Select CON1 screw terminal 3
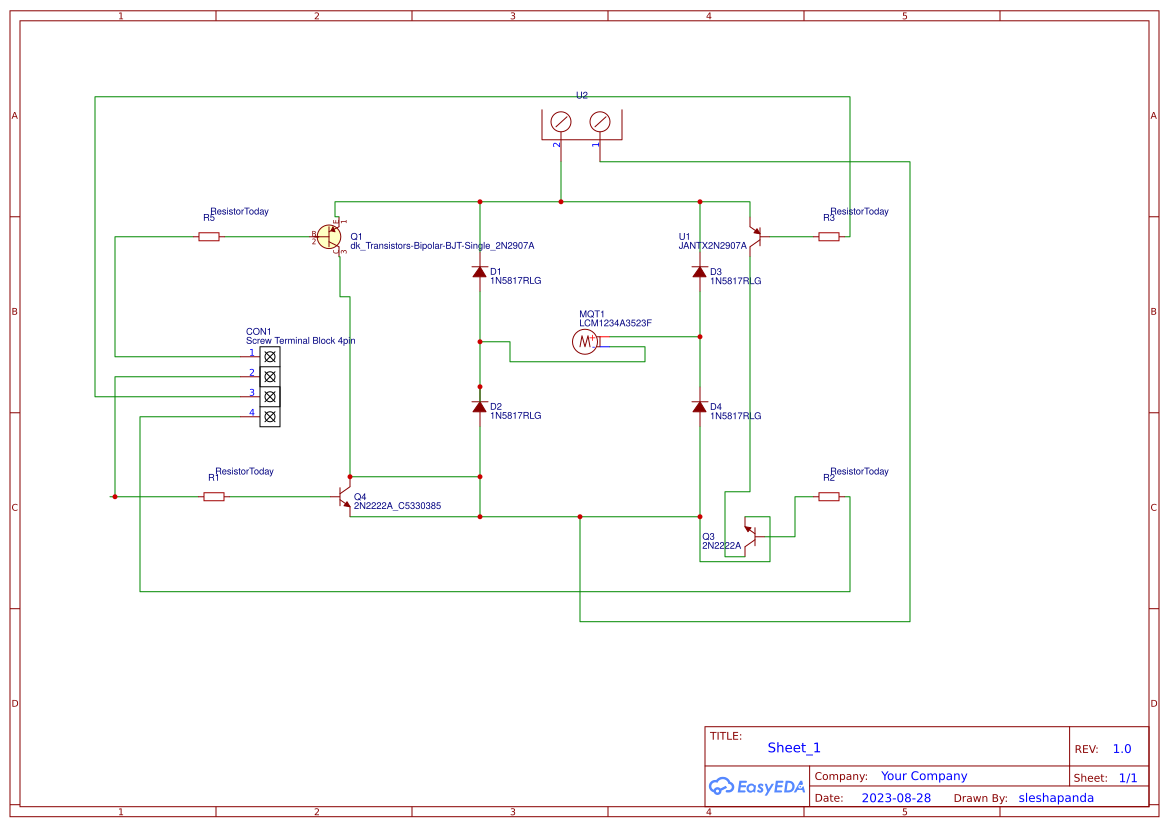 pos(270,397)
